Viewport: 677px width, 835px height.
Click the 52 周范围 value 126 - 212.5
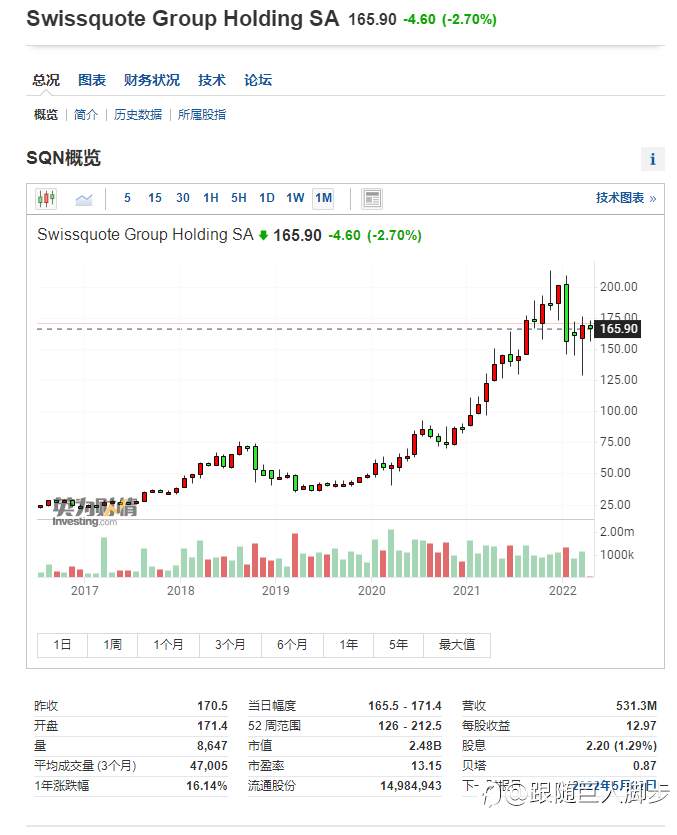tap(410, 726)
